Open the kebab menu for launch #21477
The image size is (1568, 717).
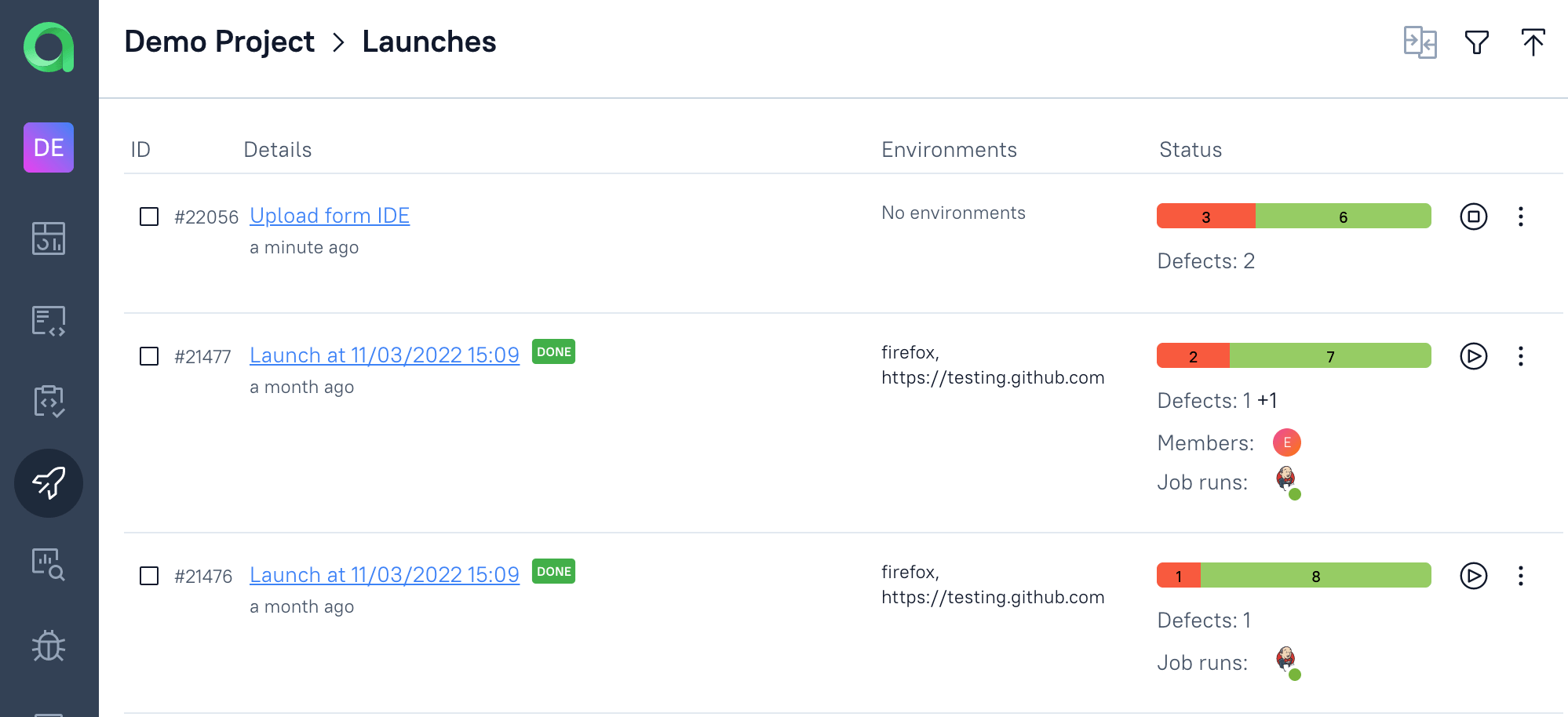tap(1520, 356)
